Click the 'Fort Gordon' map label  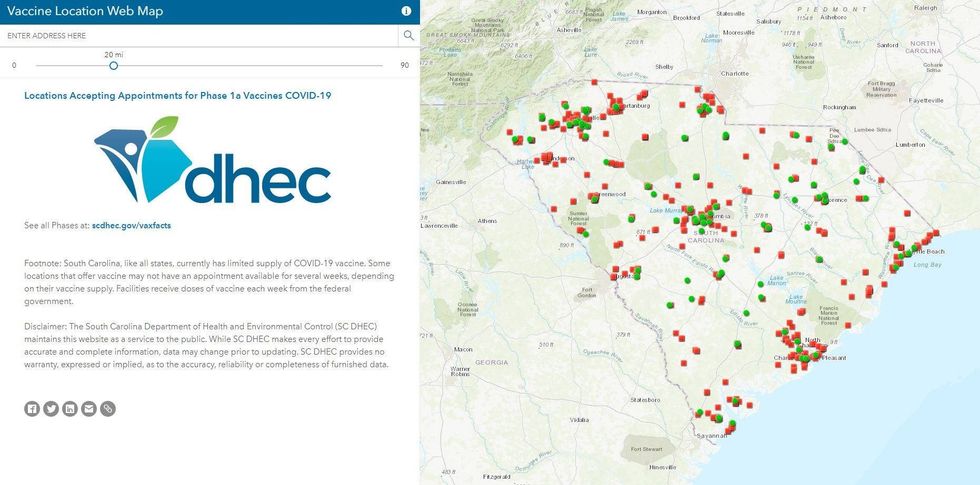(588, 292)
